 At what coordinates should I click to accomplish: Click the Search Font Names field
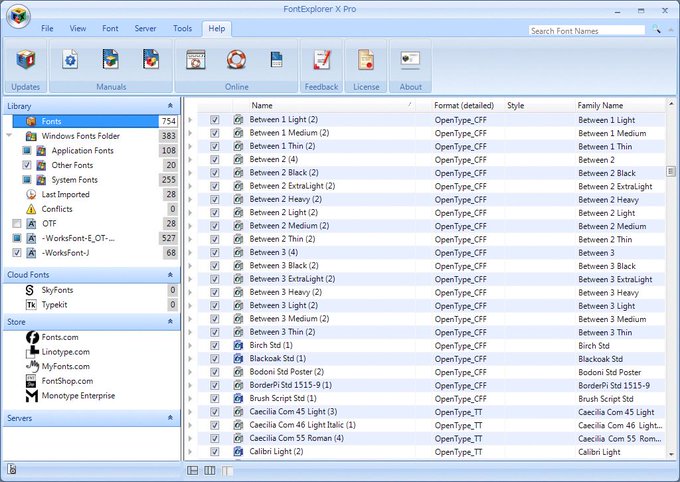(587, 30)
